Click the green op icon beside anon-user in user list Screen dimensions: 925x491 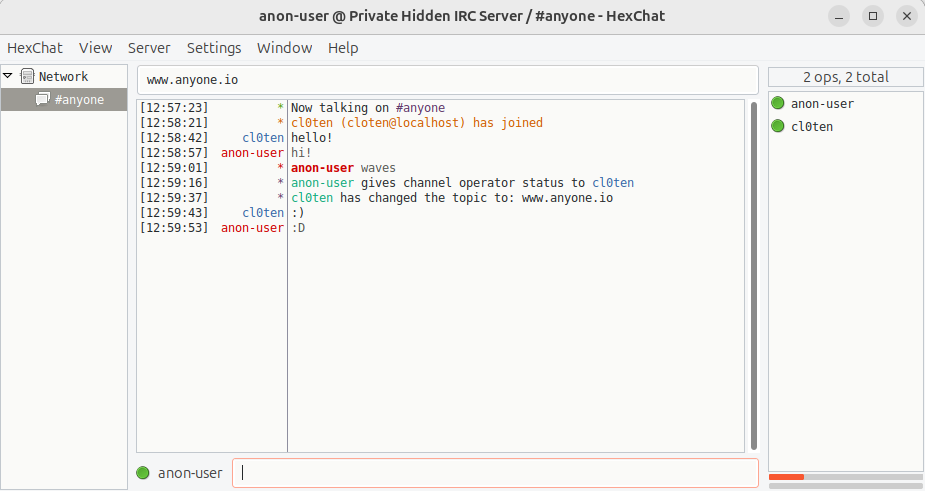click(778, 103)
